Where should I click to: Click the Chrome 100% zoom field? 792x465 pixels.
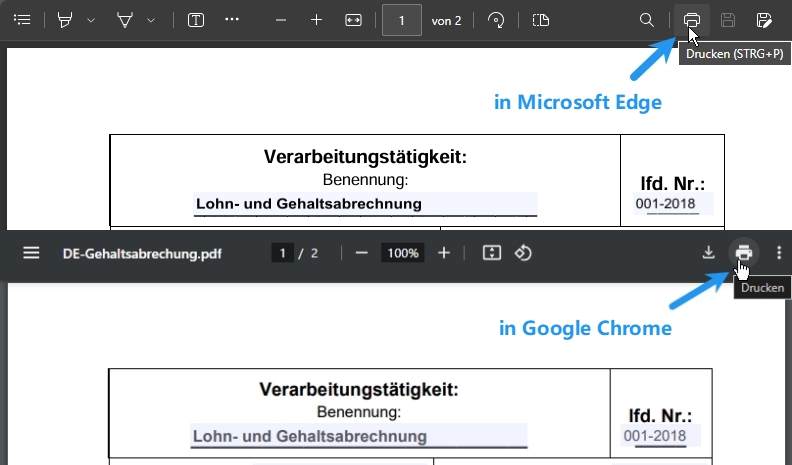pyautogui.click(x=403, y=253)
